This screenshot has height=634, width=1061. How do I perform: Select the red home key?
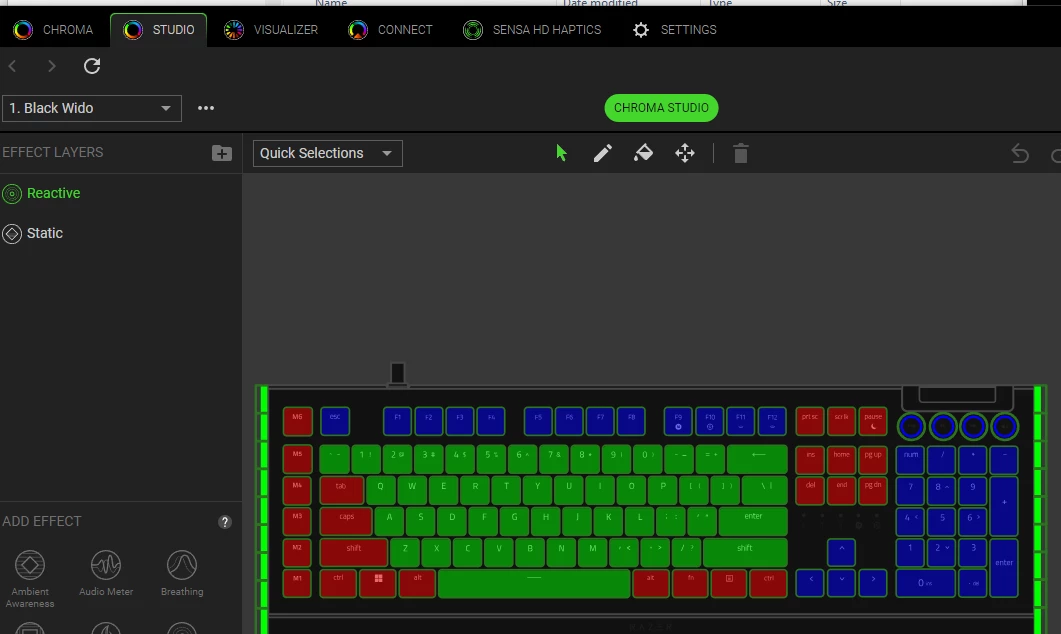click(841, 459)
